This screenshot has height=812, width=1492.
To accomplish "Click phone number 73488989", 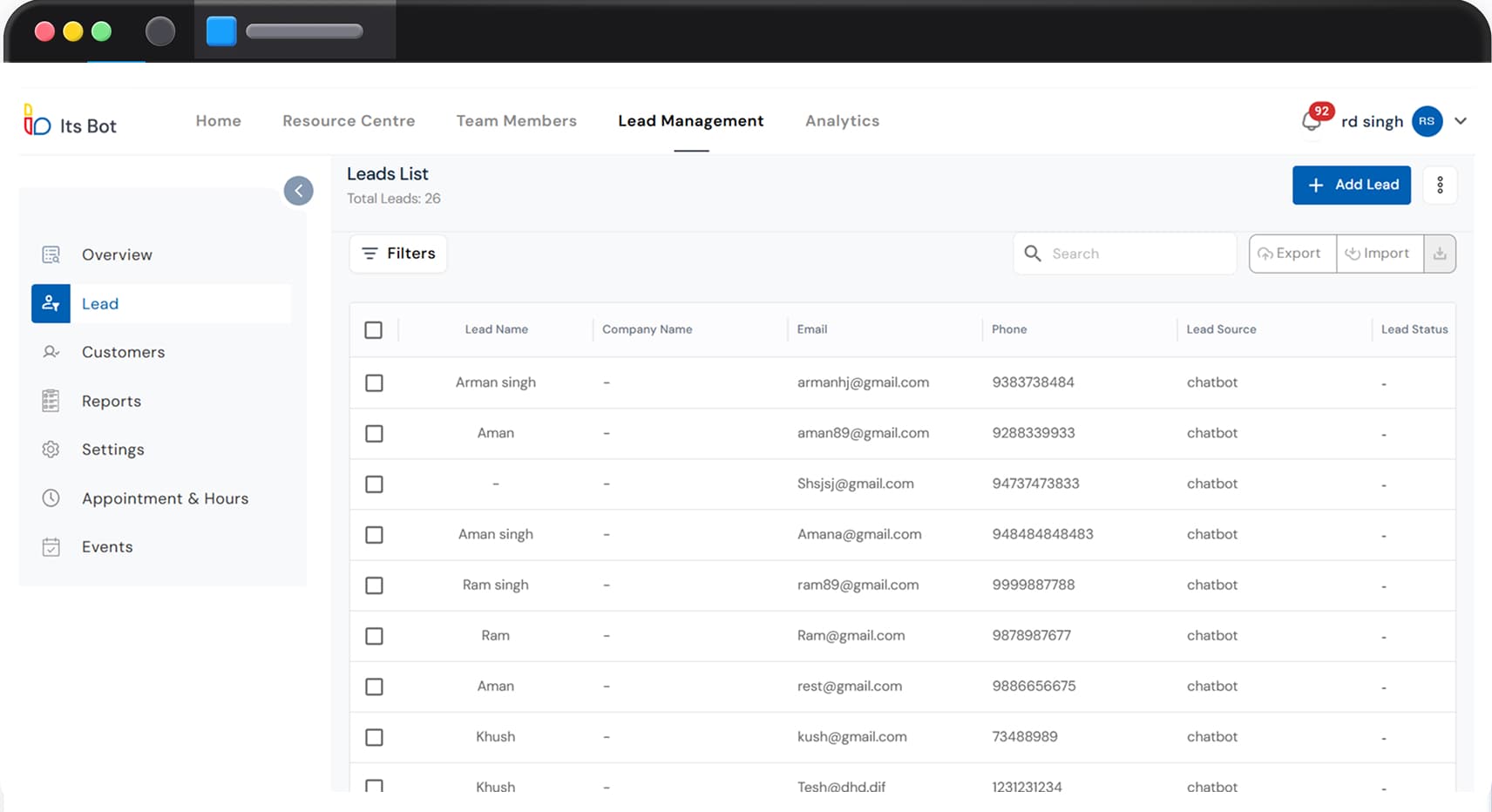I will pos(1025,736).
